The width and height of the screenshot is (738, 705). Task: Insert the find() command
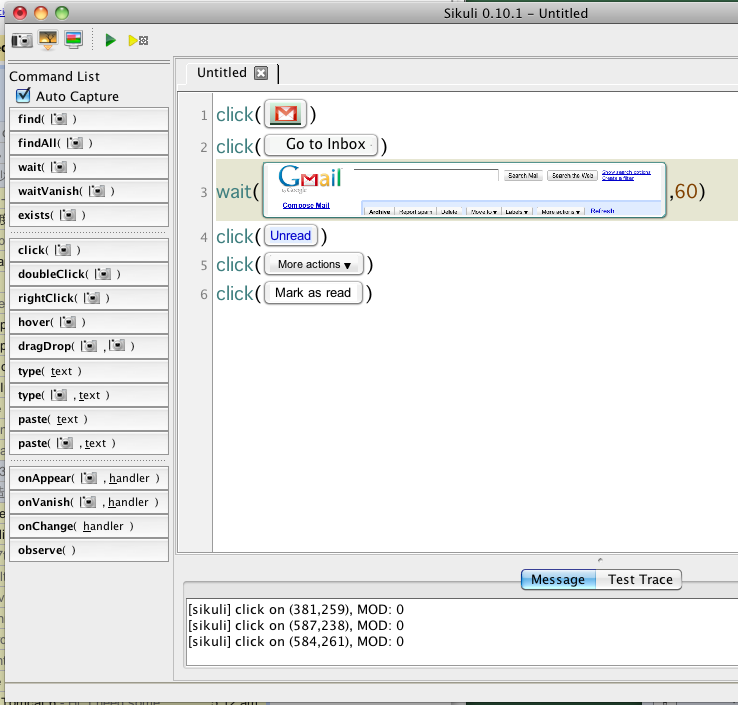pos(89,119)
